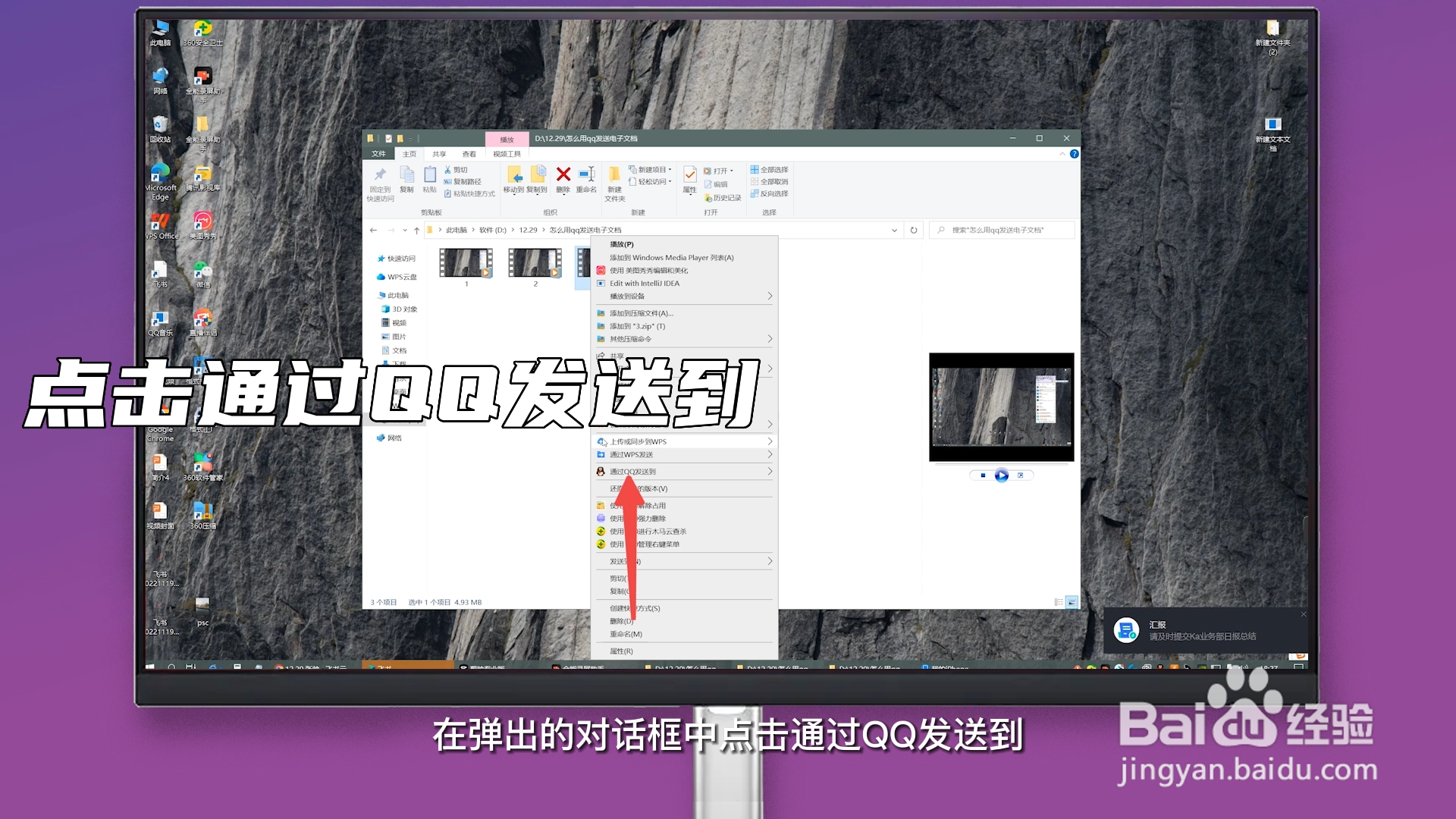1456x819 pixels.
Task: Select 3D 对象 in the navigation pane
Action: point(400,309)
